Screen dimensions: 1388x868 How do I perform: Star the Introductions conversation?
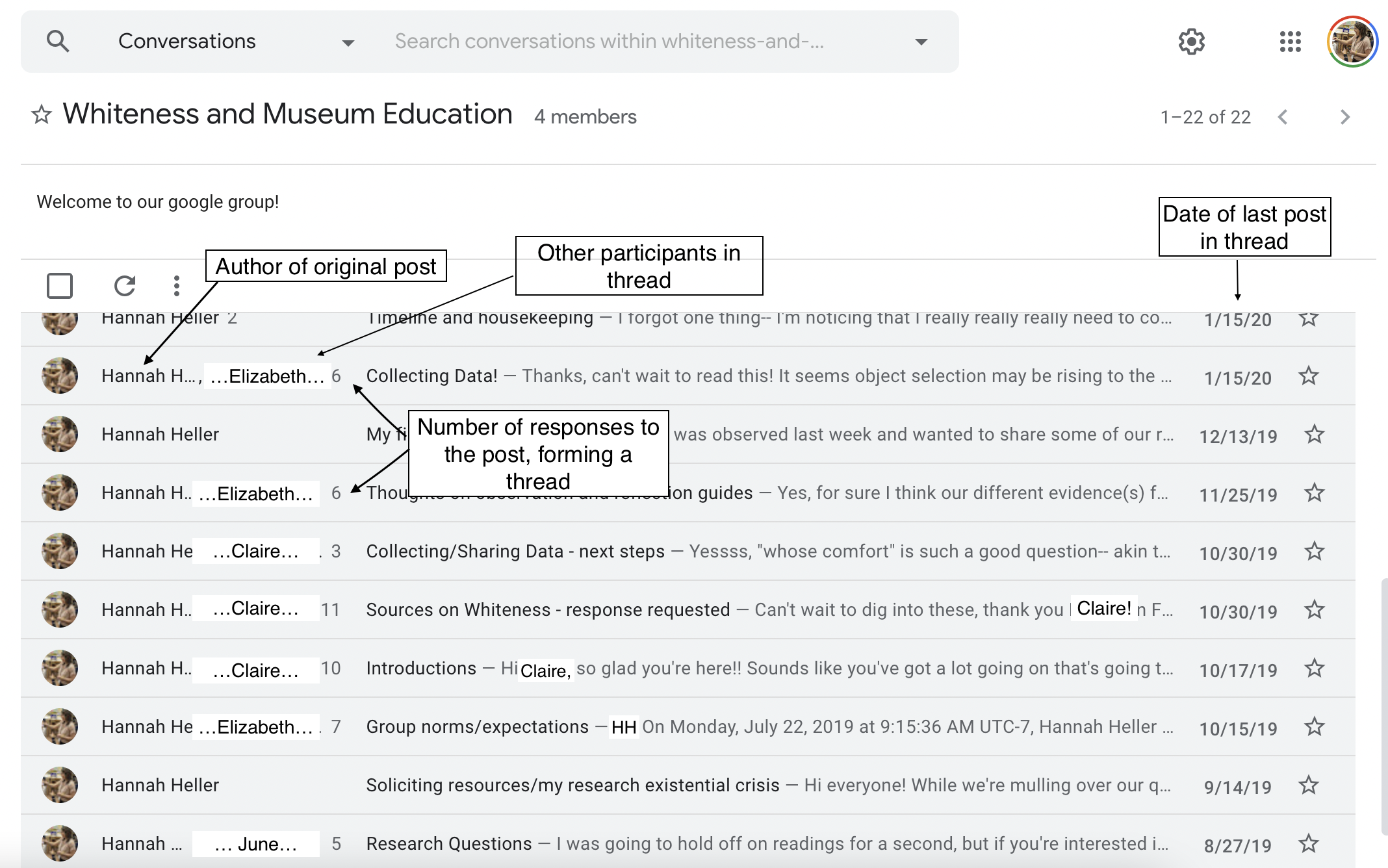(1314, 669)
